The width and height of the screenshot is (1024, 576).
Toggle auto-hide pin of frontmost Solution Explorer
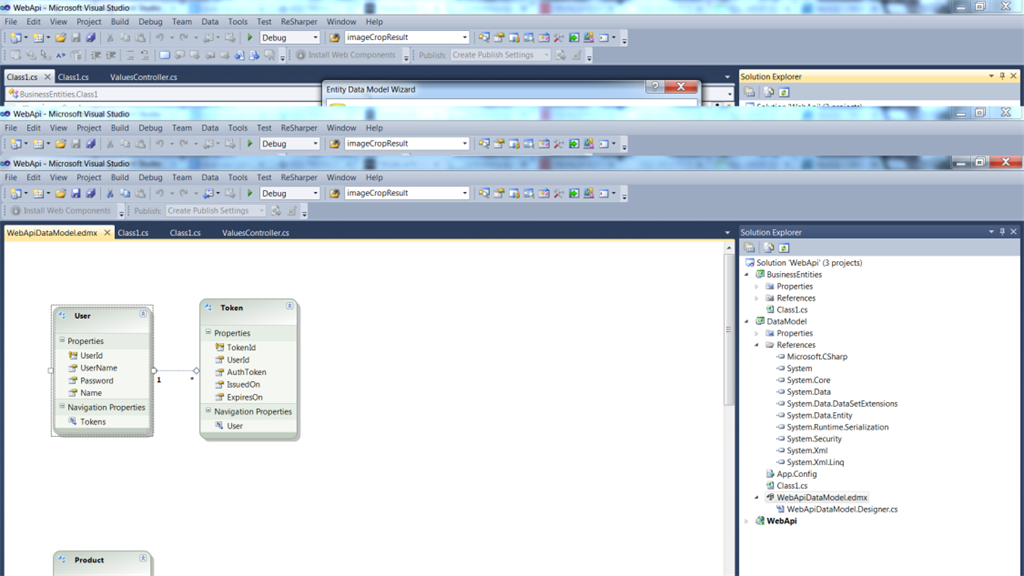click(x=1002, y=232)
